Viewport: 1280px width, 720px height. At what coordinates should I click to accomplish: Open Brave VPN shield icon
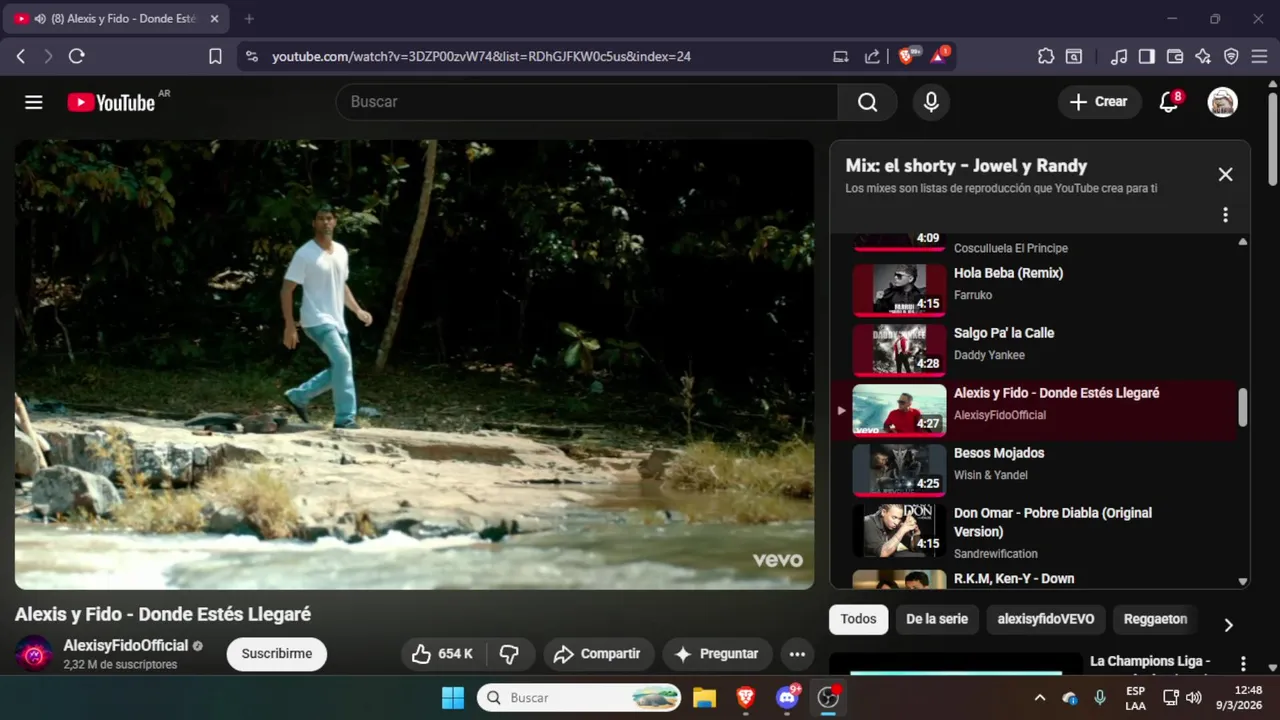click(1231, 56)
